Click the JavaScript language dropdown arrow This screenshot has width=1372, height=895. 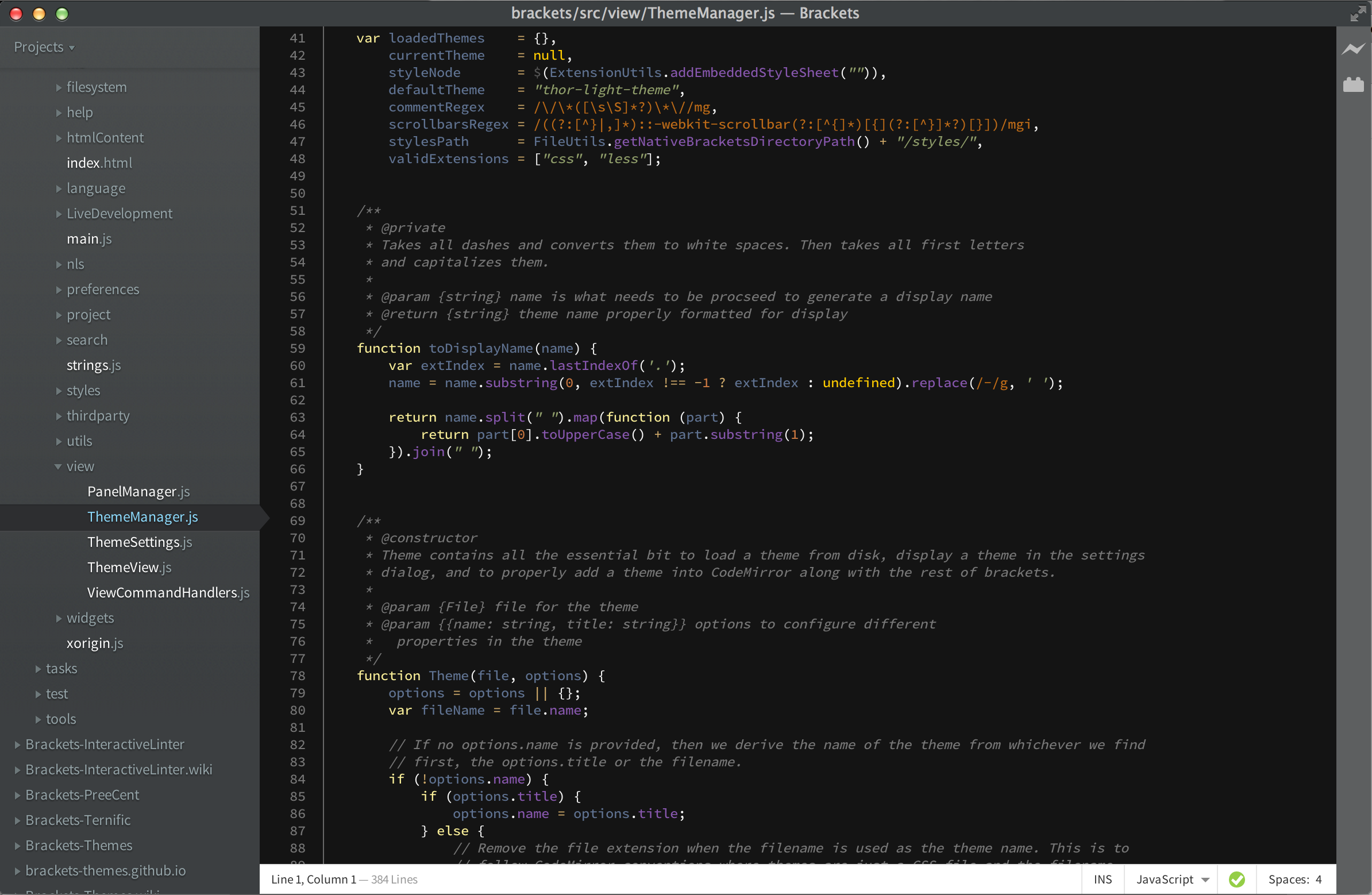(x=1205, y=879)
